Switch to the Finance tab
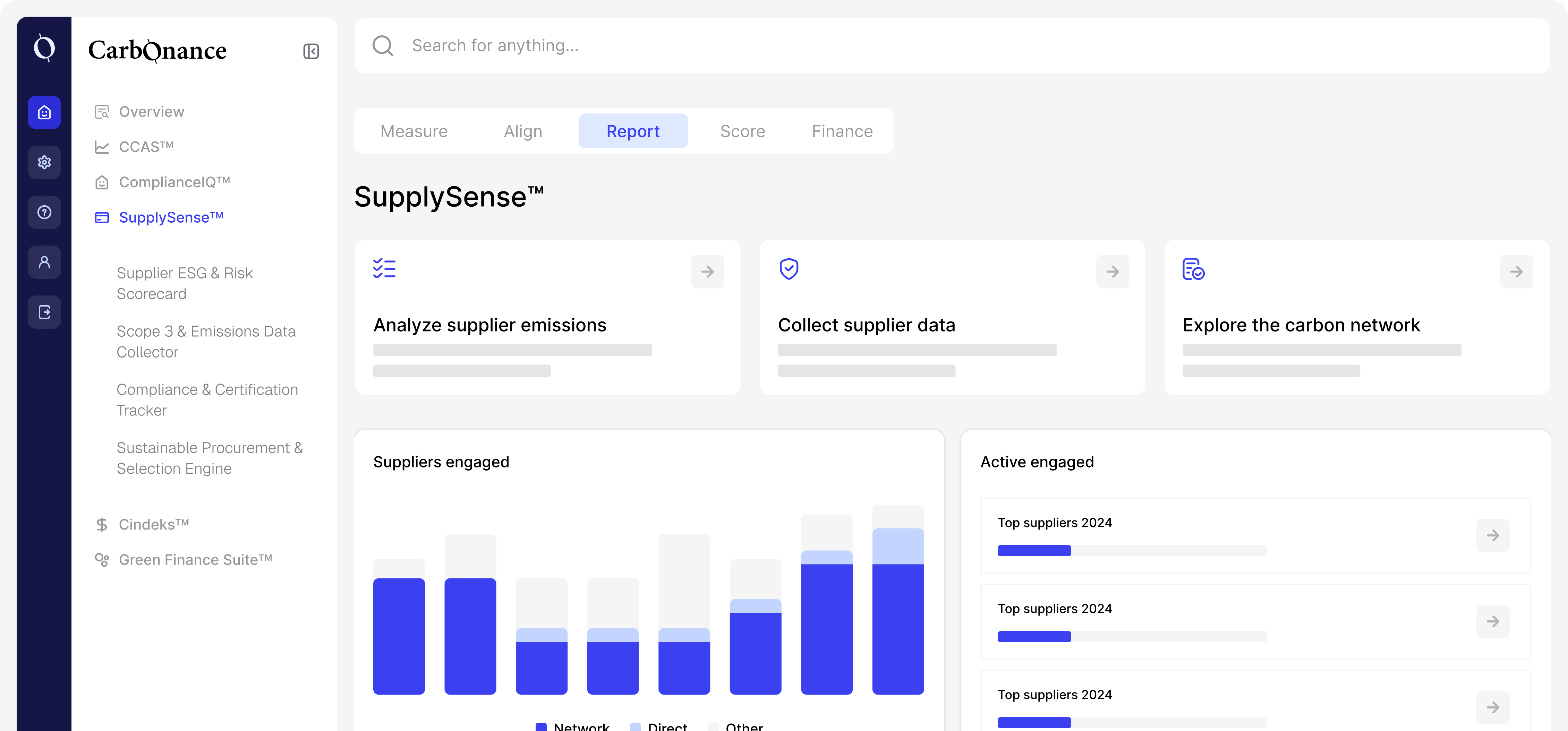 [x=842, y=131]
